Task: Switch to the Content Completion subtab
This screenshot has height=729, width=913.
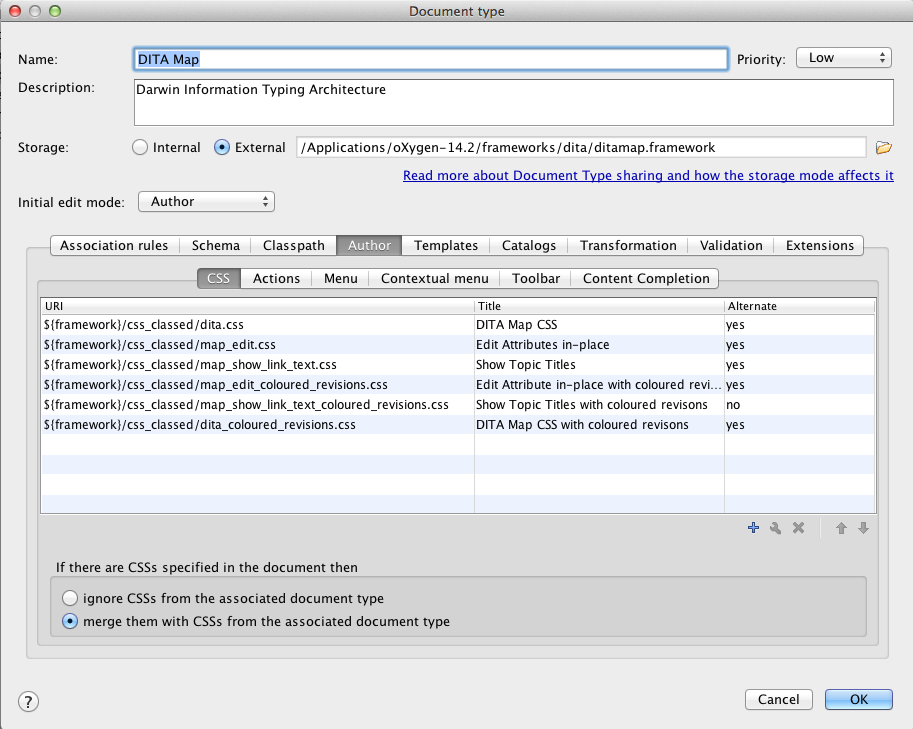Action: click(x=646, y=279)
